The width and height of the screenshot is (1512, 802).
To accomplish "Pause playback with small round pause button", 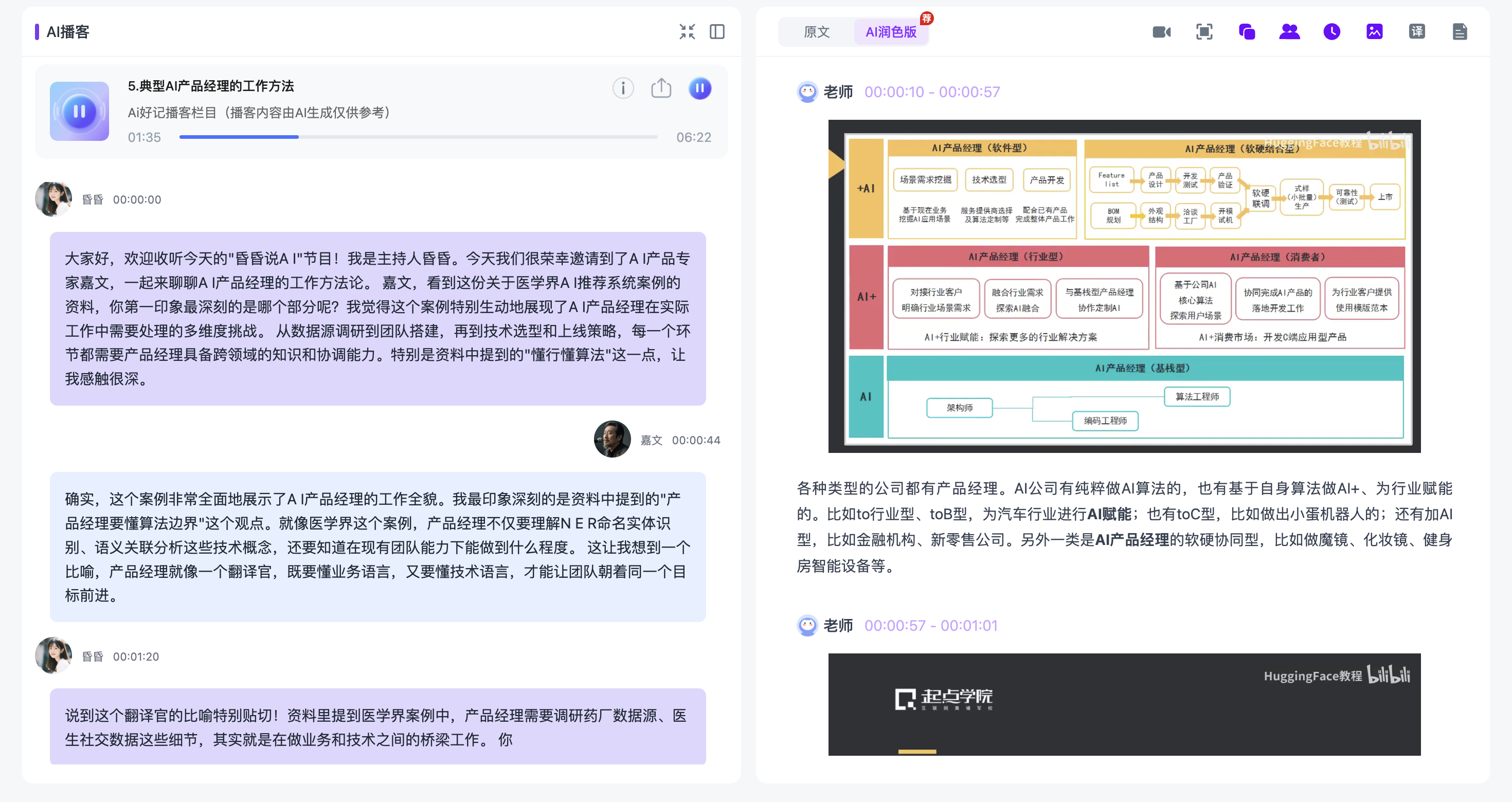I will tap(699, 88).
